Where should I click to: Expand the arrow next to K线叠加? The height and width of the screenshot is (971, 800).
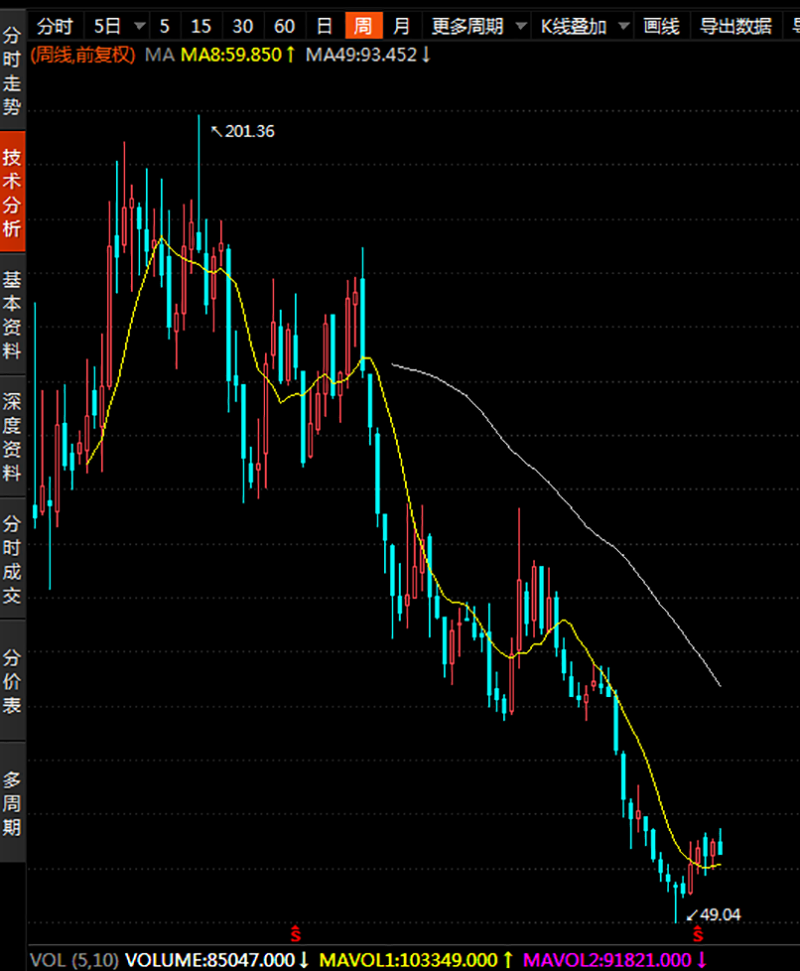(x=624, y=26)
